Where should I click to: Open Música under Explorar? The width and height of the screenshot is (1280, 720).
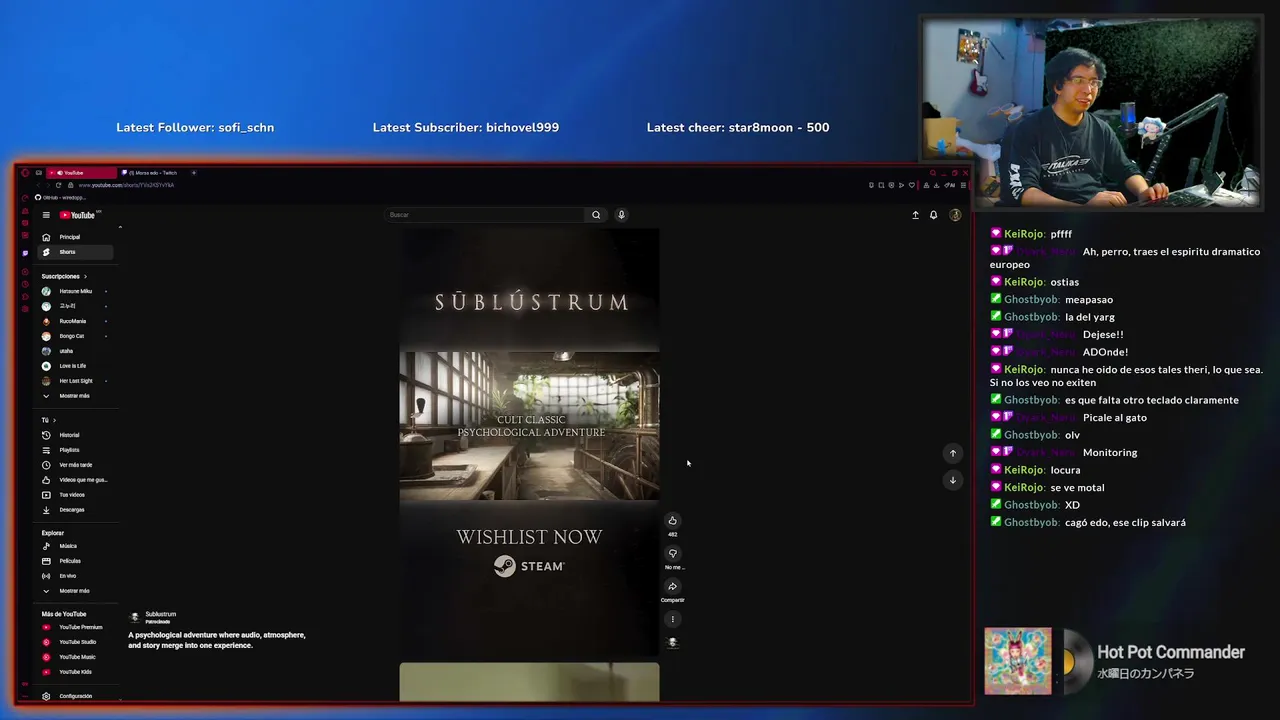77,546
